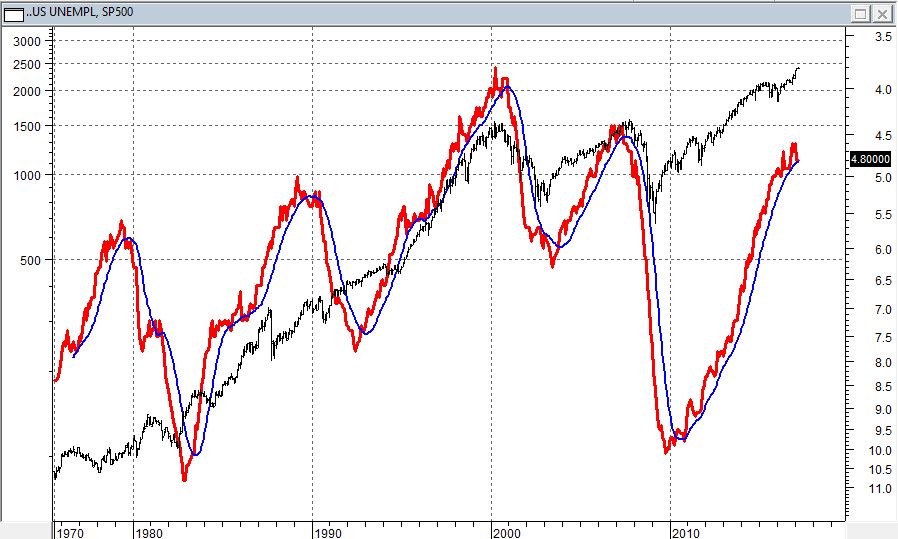Click the 8.5 value on right axis
Screen dimensions: 898x539
click(884, 387)
